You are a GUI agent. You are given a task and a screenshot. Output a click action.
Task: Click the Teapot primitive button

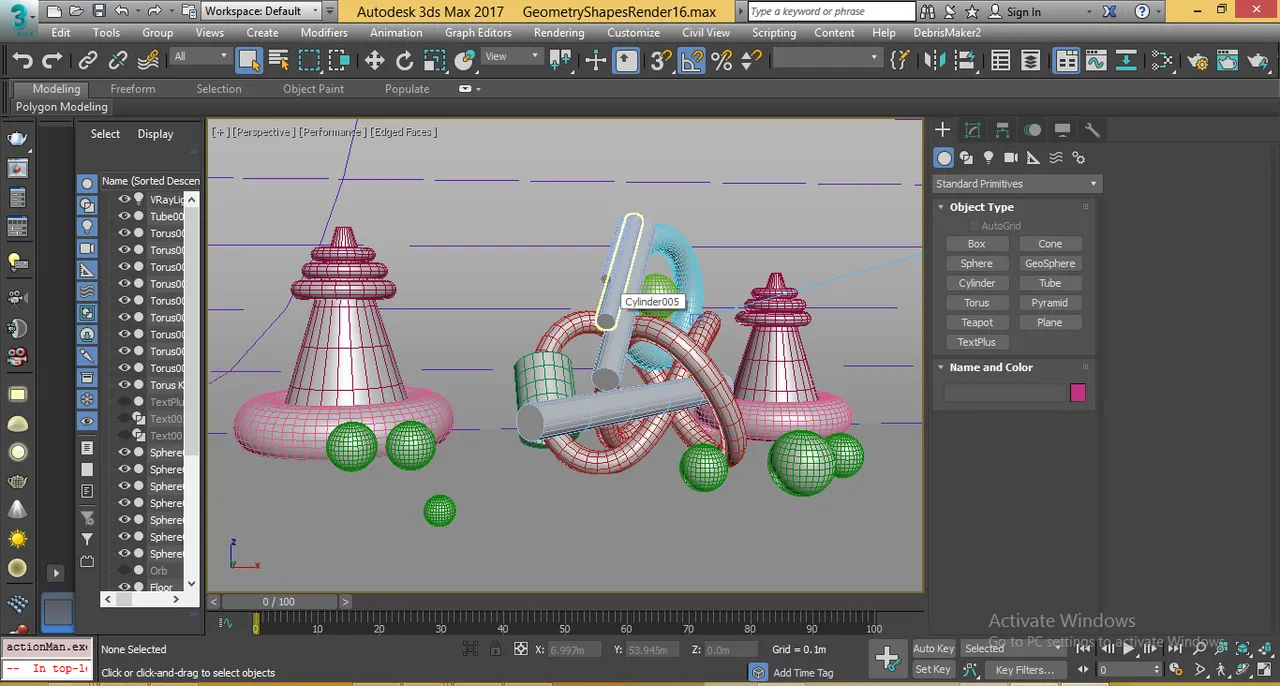977,322
